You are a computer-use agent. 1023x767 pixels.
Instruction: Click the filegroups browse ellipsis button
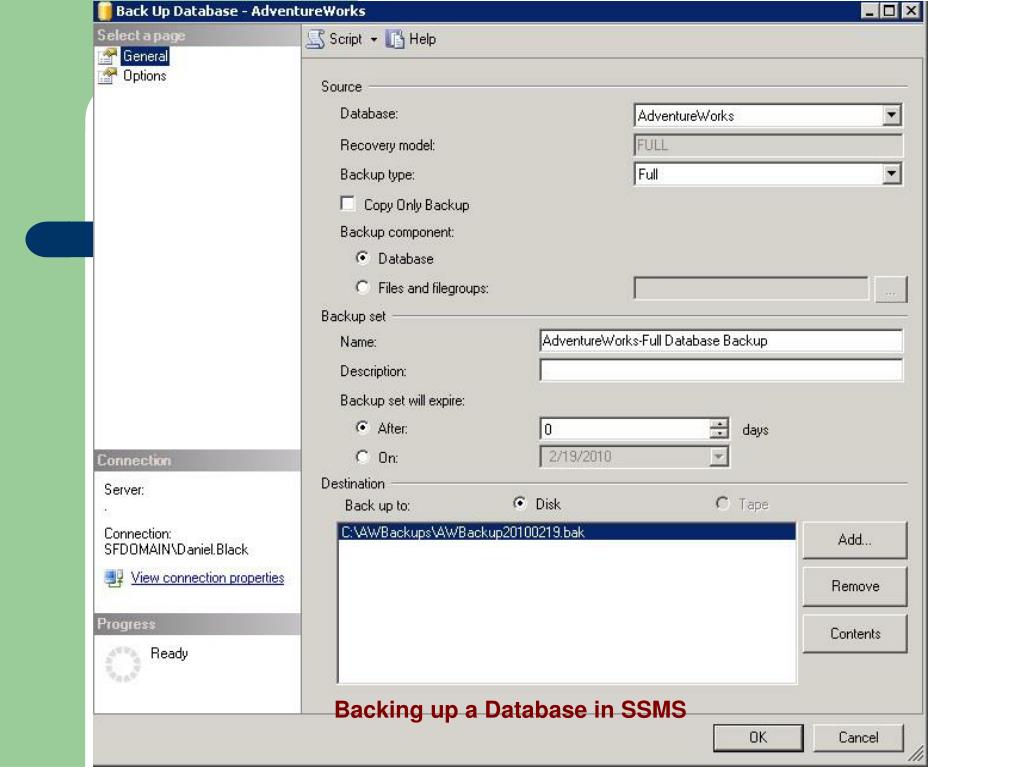click(x=891, y=289)
